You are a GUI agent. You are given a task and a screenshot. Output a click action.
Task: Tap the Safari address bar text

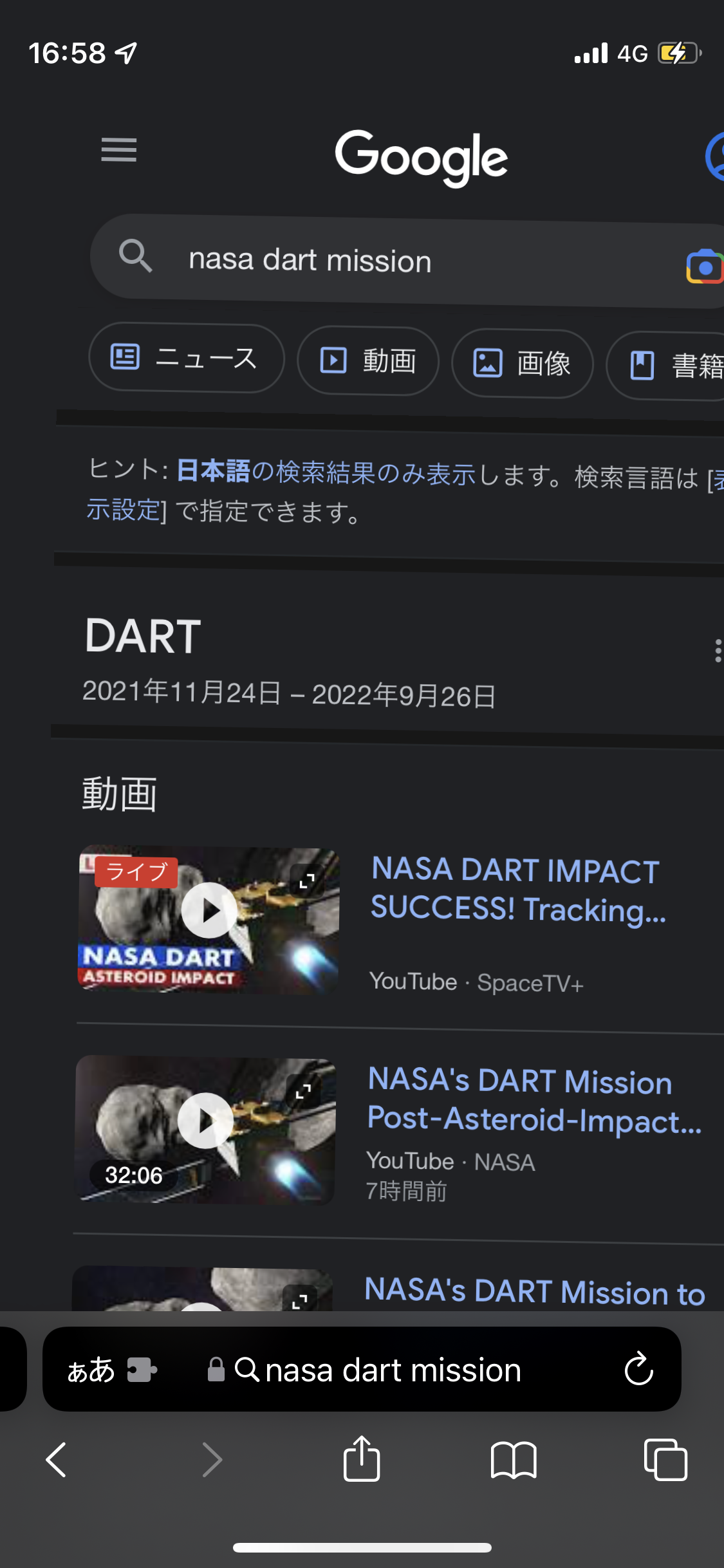393,1370
